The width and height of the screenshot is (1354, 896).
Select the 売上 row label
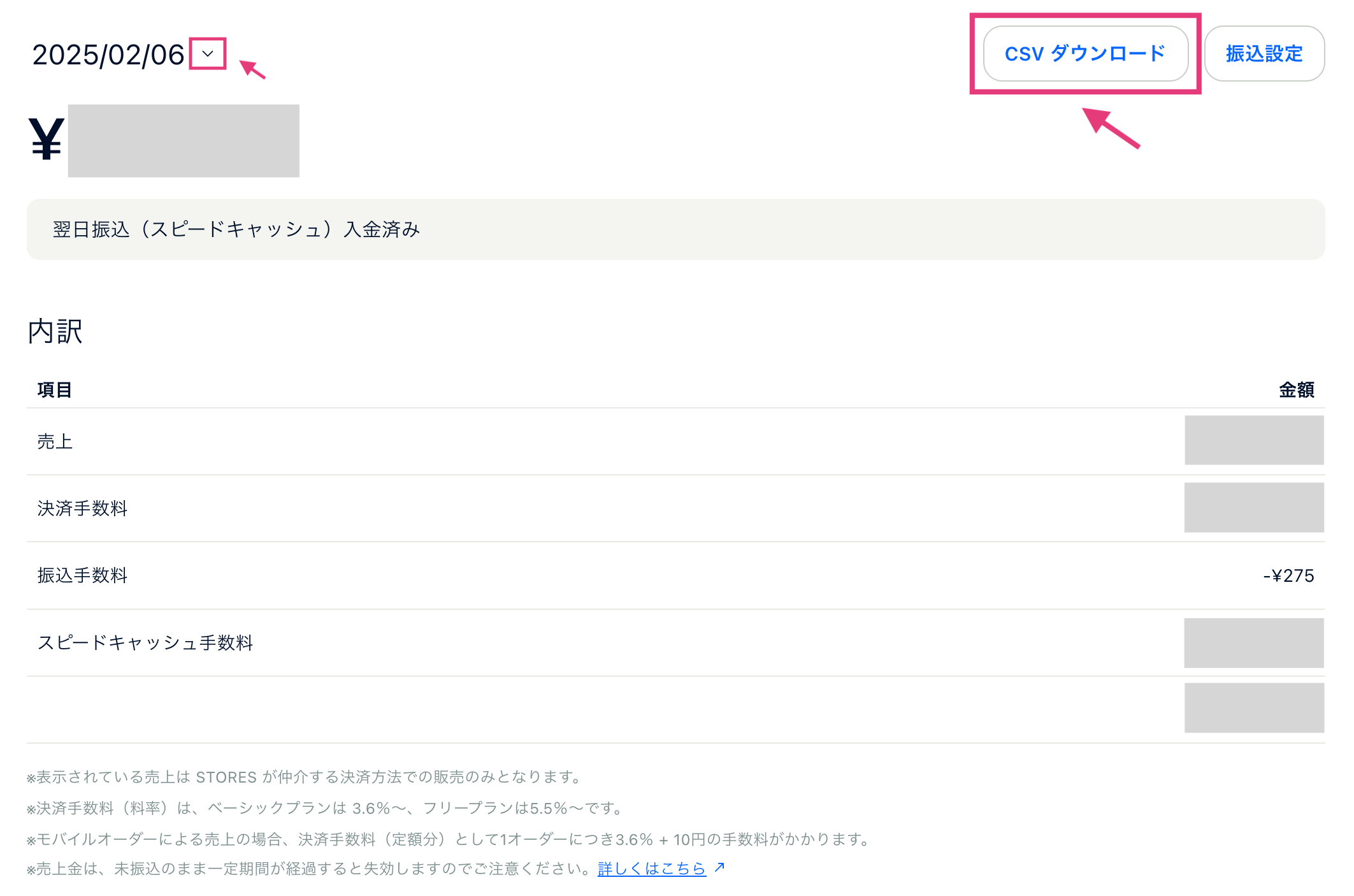tap(55, 441)
